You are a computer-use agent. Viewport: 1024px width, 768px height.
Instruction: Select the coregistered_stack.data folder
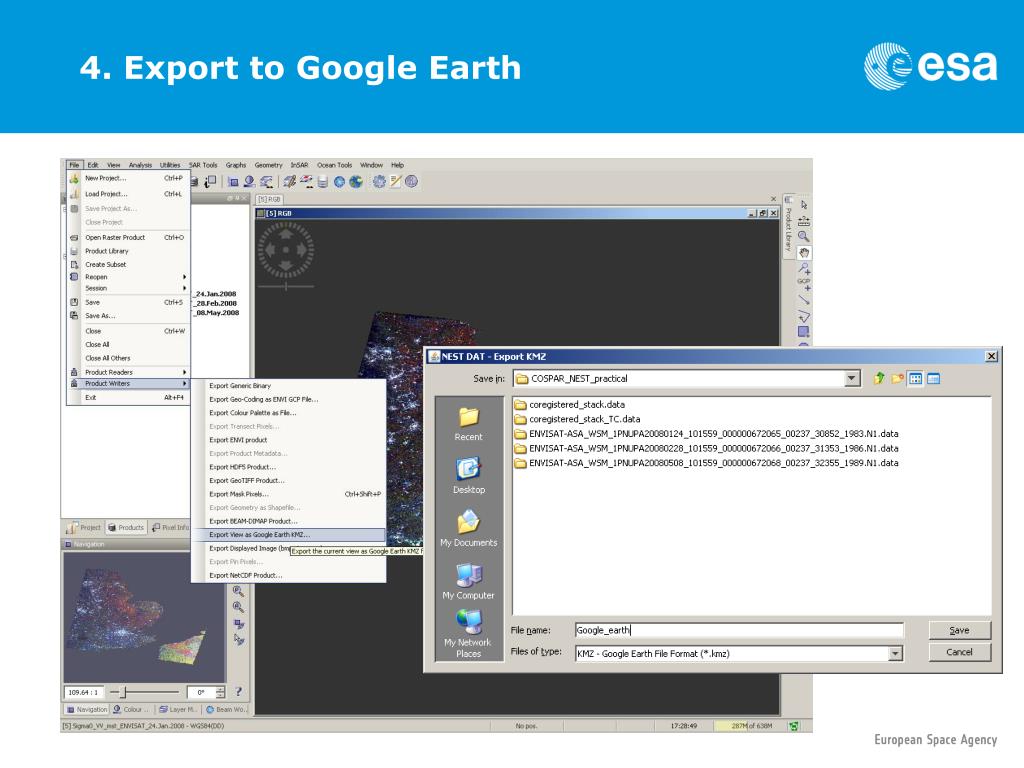click(x=569, y=404)
